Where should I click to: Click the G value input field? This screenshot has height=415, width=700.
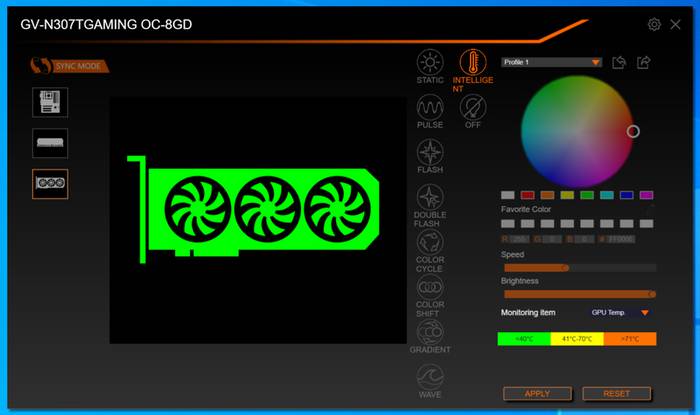[552, 239]
